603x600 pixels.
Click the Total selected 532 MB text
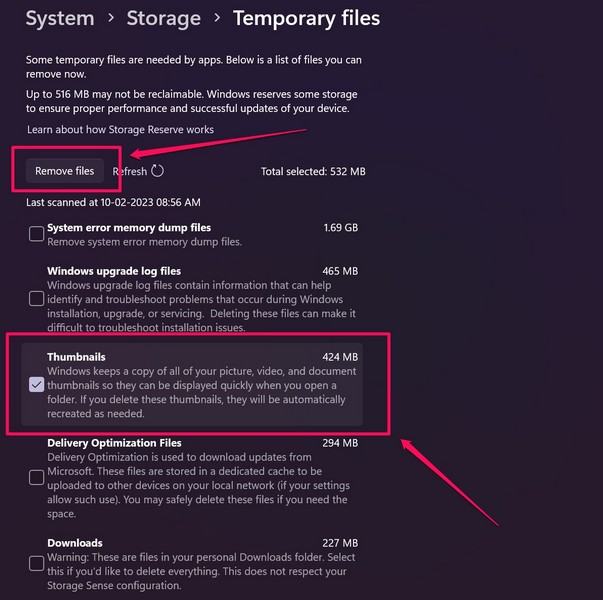coord(313,172)
